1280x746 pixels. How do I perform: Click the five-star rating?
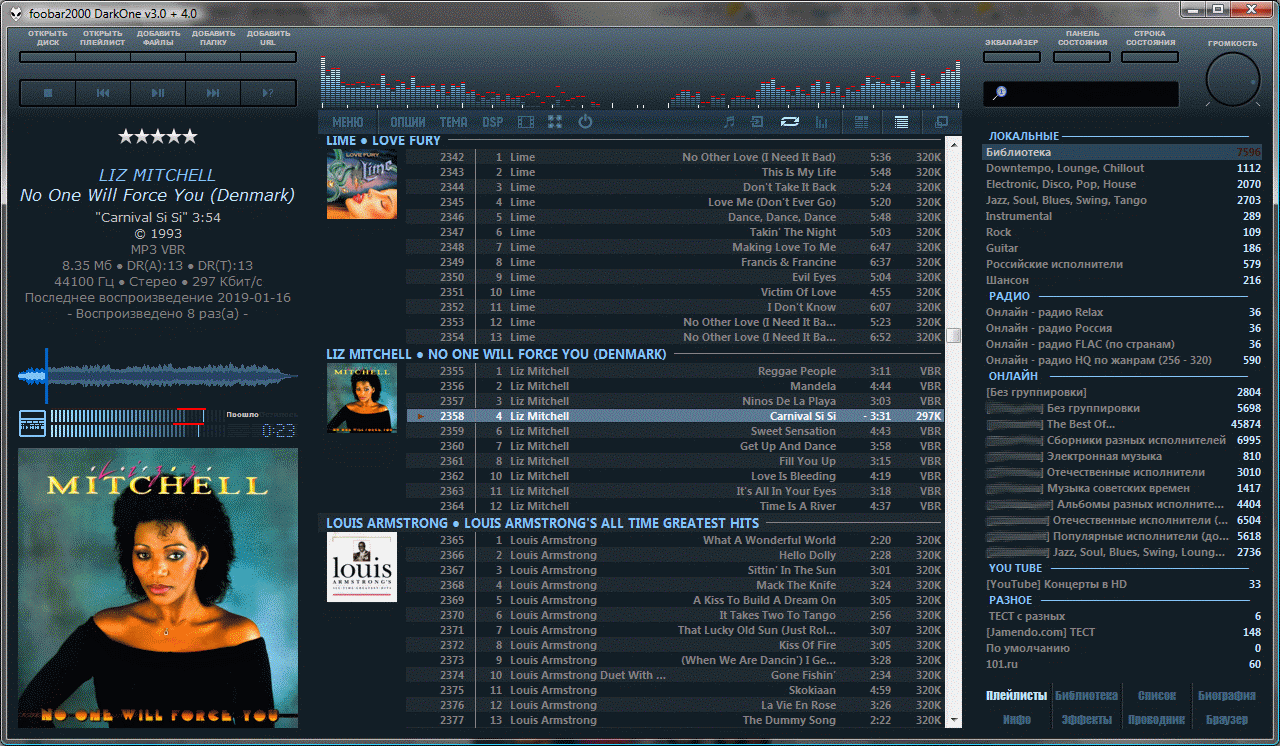pyautogui.click(x=158, y=136)
